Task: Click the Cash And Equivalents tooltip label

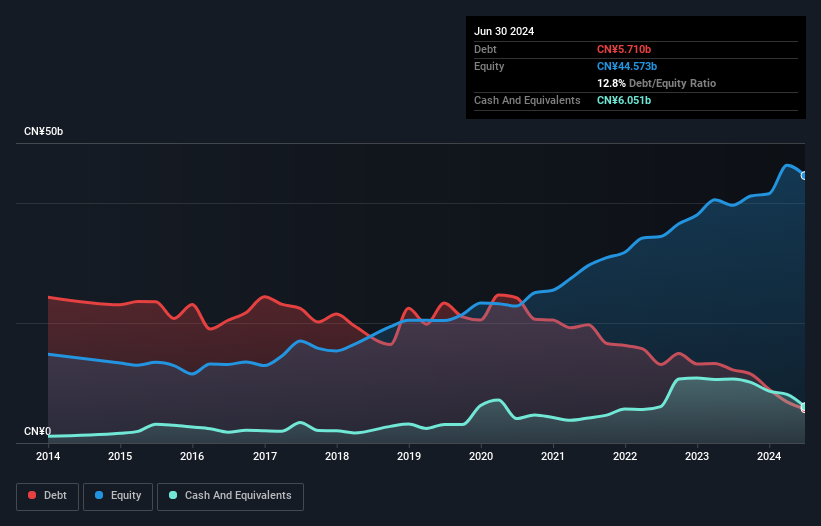Action: click(527, 100)
